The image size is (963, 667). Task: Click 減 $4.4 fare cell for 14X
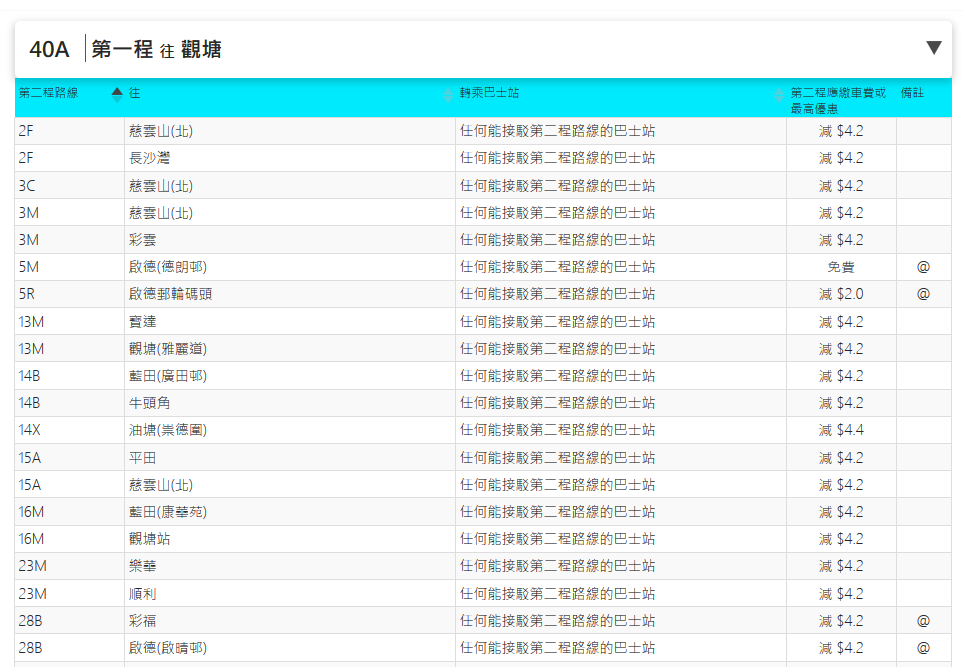point(840,430)
